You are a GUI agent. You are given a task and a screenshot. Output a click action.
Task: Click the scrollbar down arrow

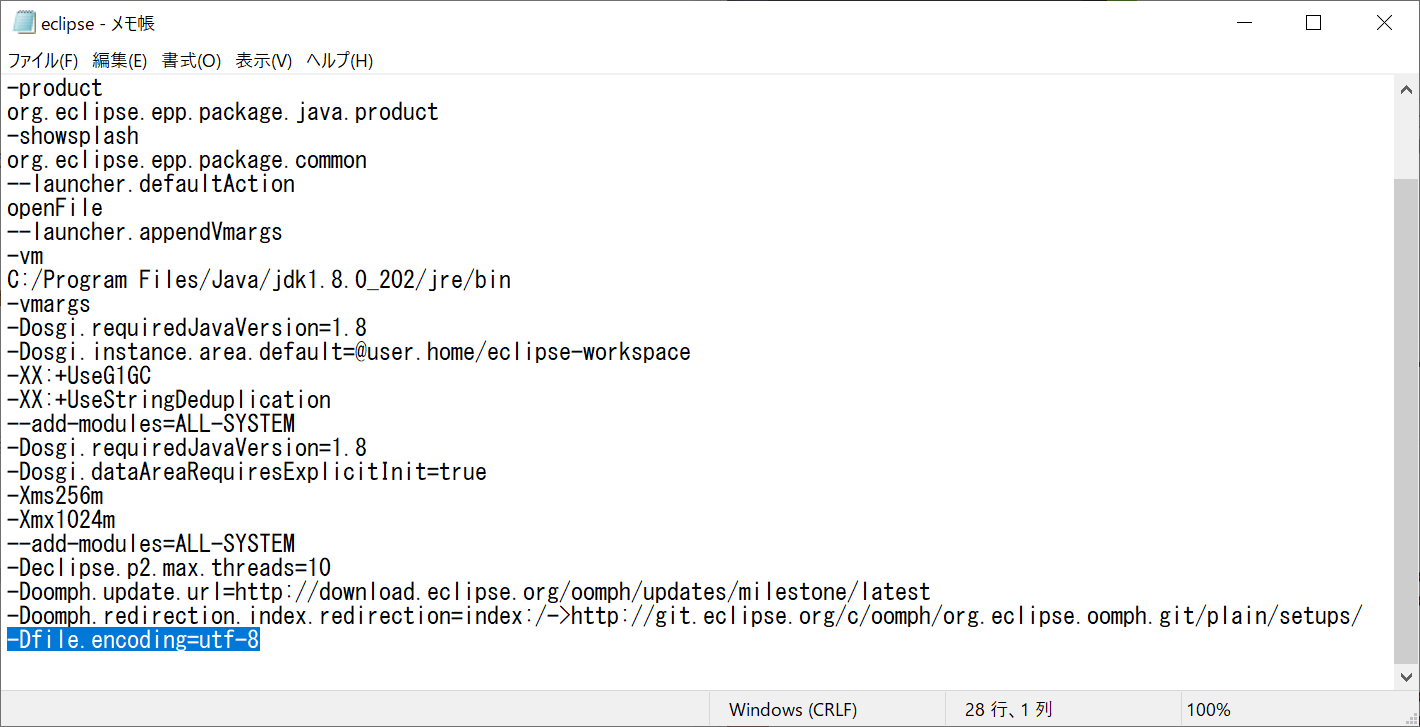click(1407, 675)
